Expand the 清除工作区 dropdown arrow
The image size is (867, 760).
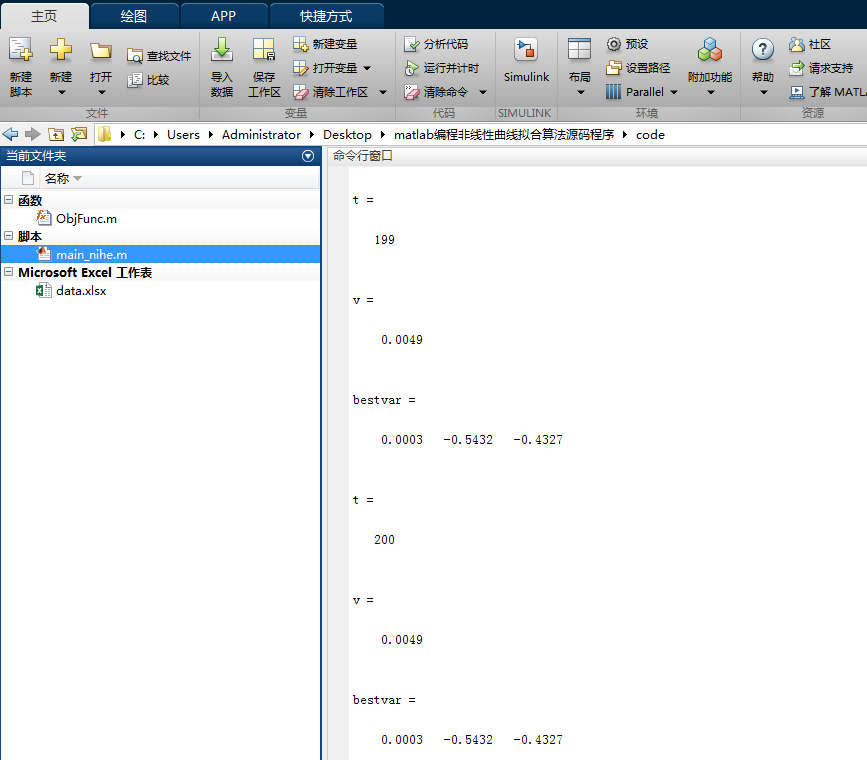click(383, 92)
